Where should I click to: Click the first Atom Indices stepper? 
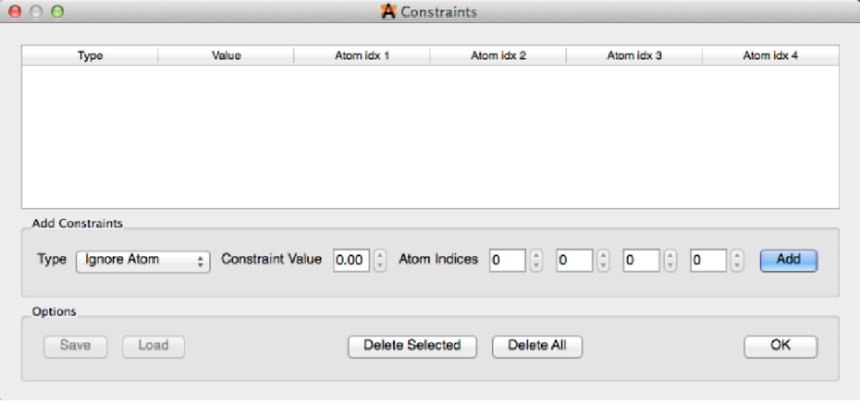click(537, 260)
